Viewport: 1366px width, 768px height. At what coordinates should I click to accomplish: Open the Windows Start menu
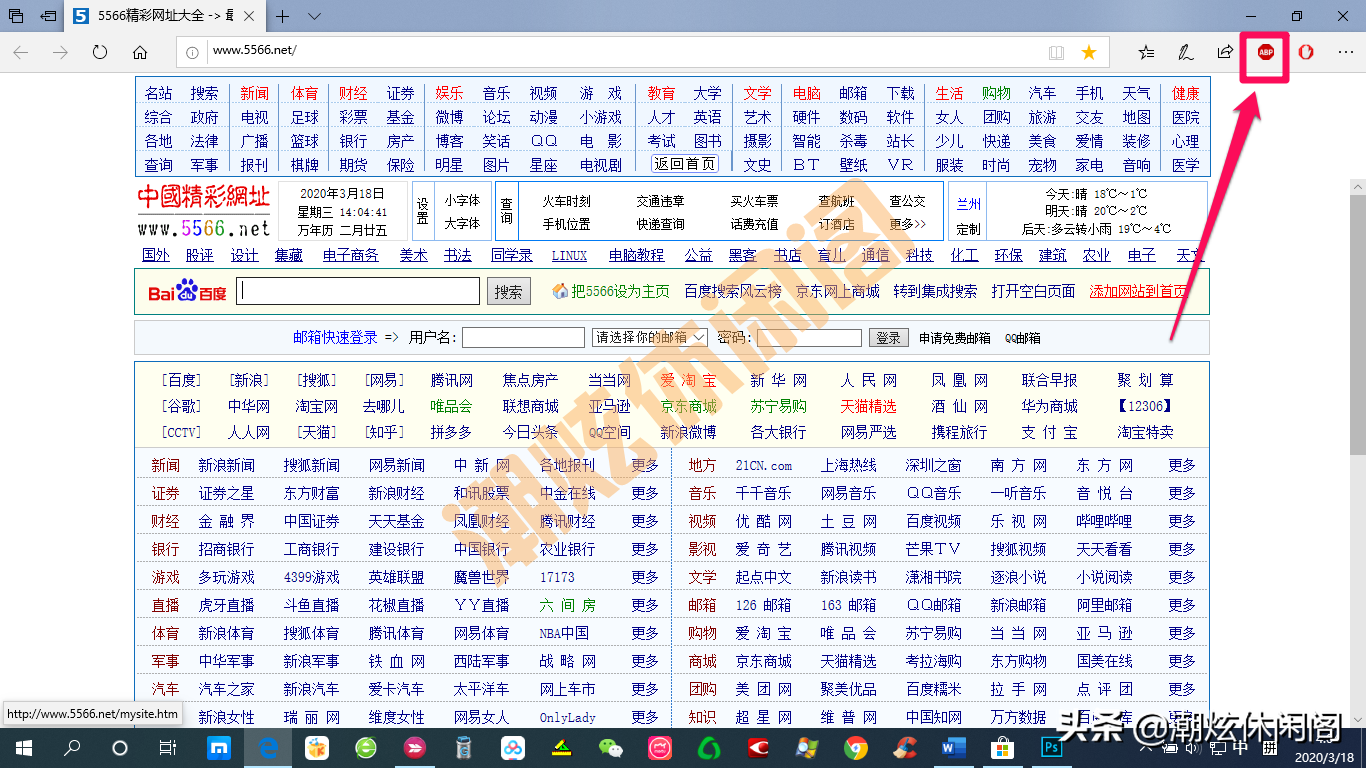point(22,748)
